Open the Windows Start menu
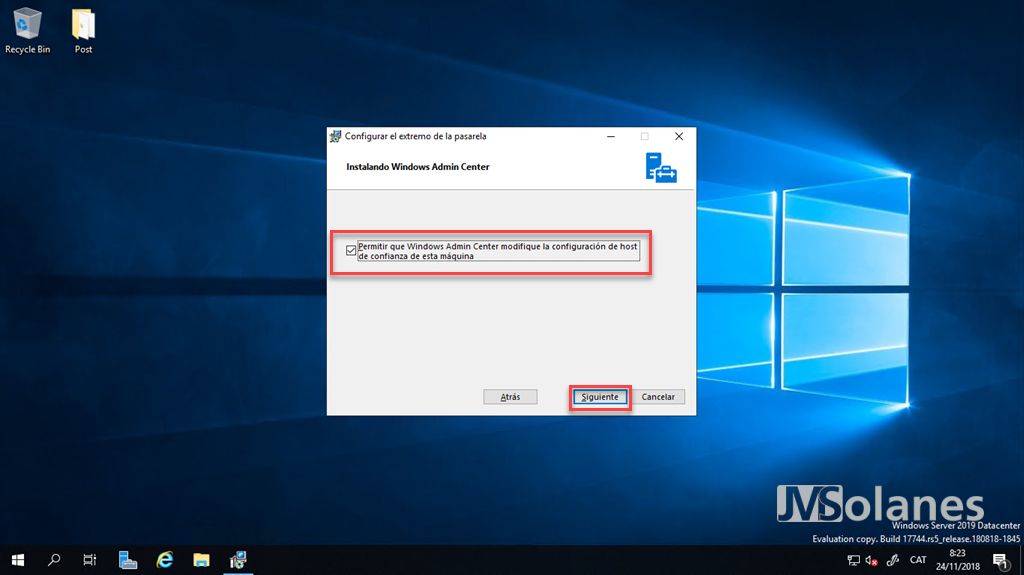This screenshot has width=1024, height=575. click(18, 560)
